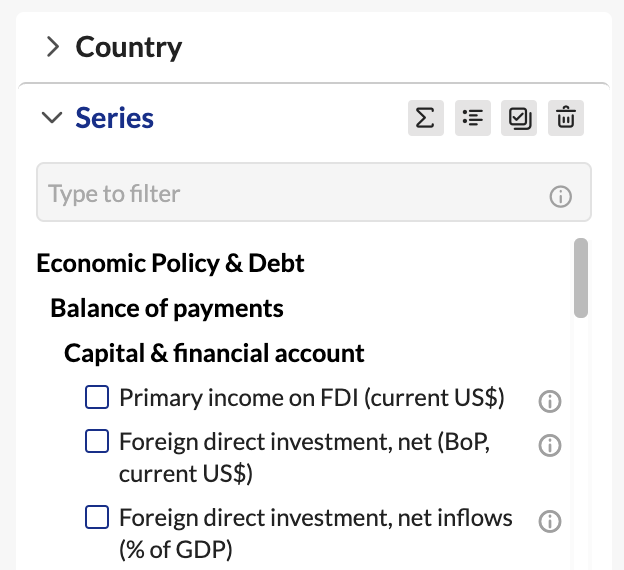Click the sigma aggregation icon in Series

(x=425, y=118)
